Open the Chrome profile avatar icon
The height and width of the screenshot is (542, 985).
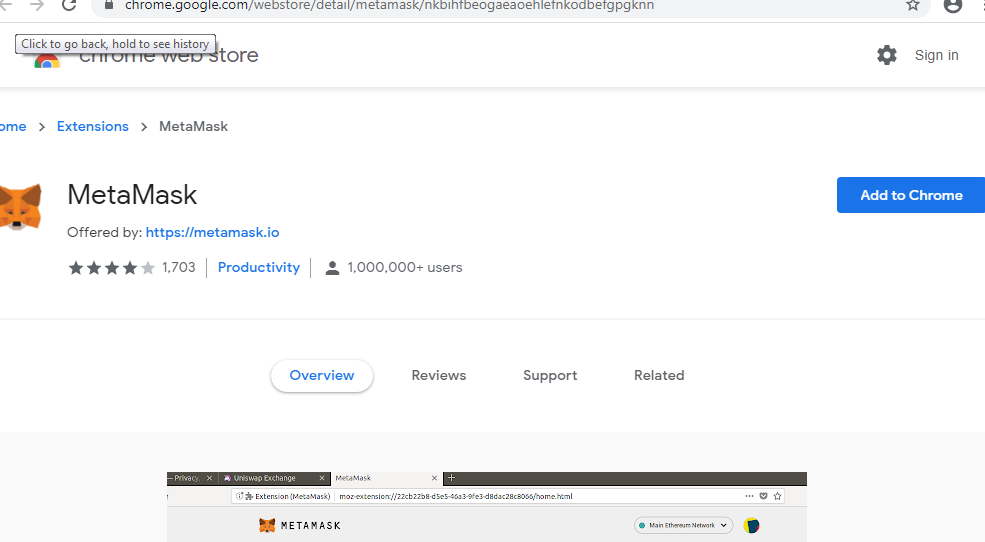(953, 6)
